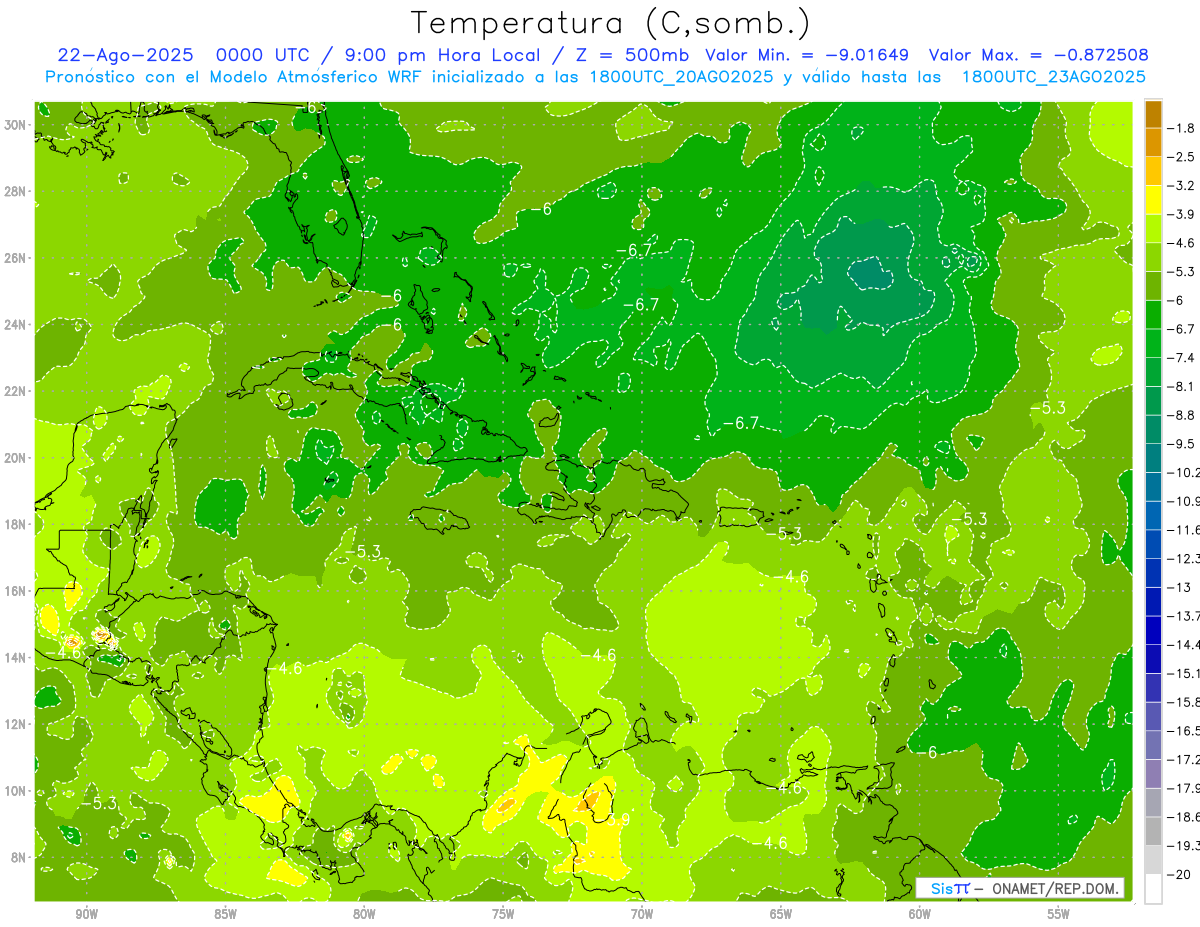
Task: Pick the yellow swatch between -3.2 and -3.9
Action: coord(1153,200)
